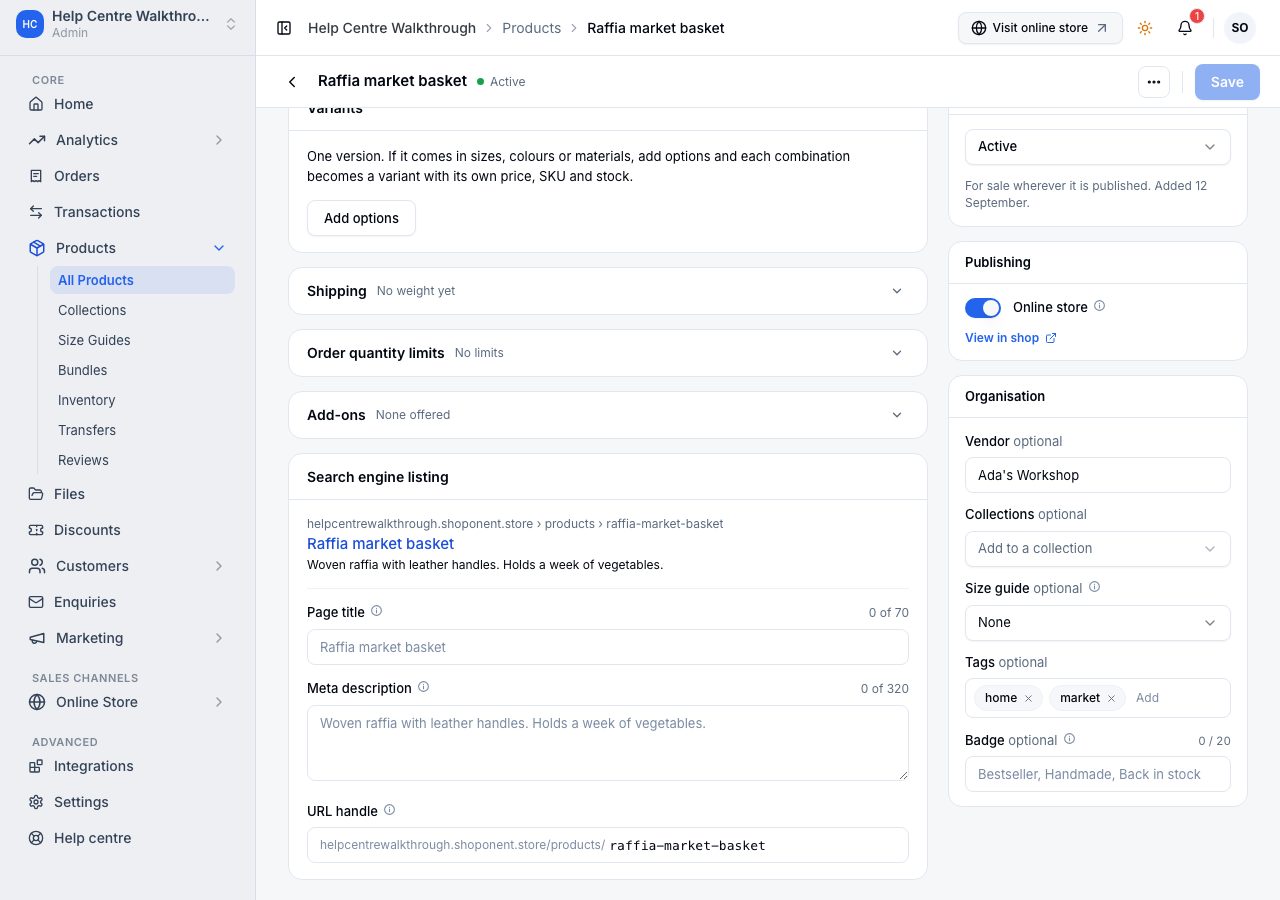Go back using the left arrow

(292, 82)
